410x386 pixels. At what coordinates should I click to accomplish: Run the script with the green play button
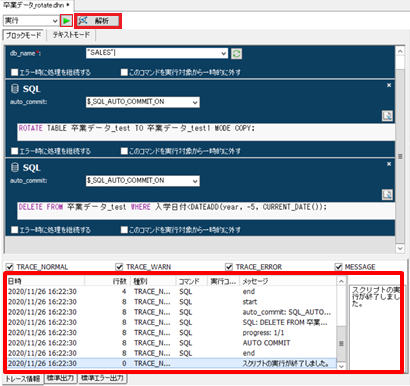(66, 21)
